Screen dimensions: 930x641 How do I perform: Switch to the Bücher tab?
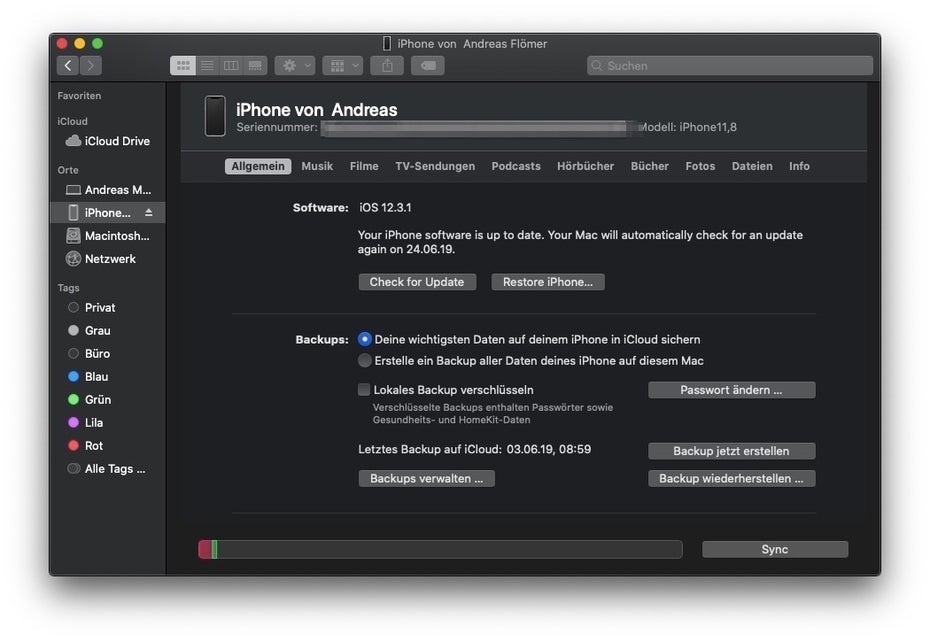click(x=649, y=166)
